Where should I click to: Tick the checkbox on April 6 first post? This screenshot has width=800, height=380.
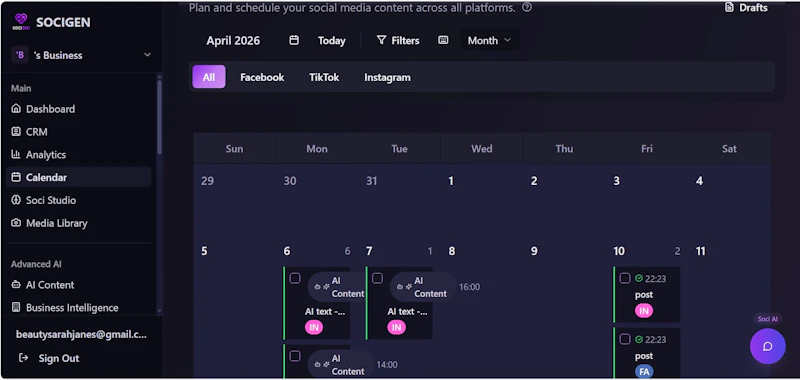295,278
